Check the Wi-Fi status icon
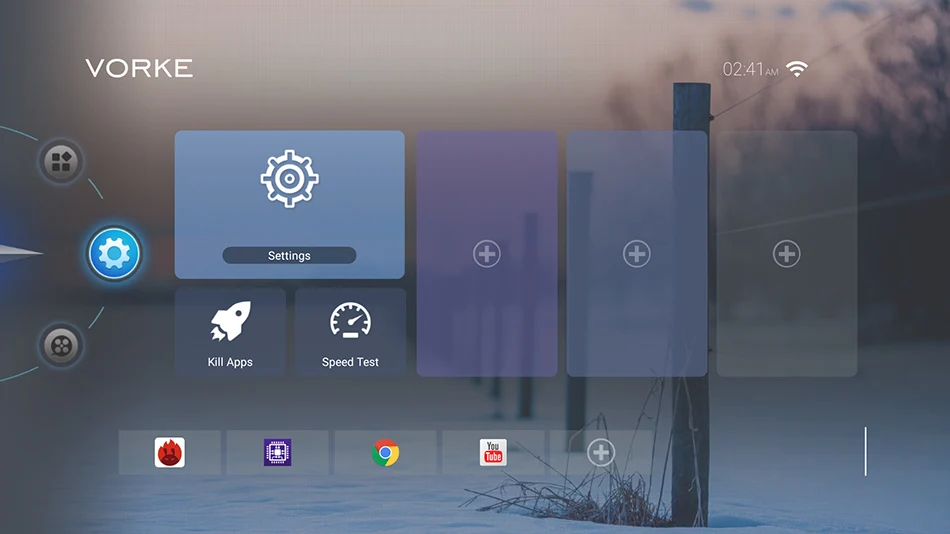The height and width of the screenshot is (534, 950). point(797,69)
